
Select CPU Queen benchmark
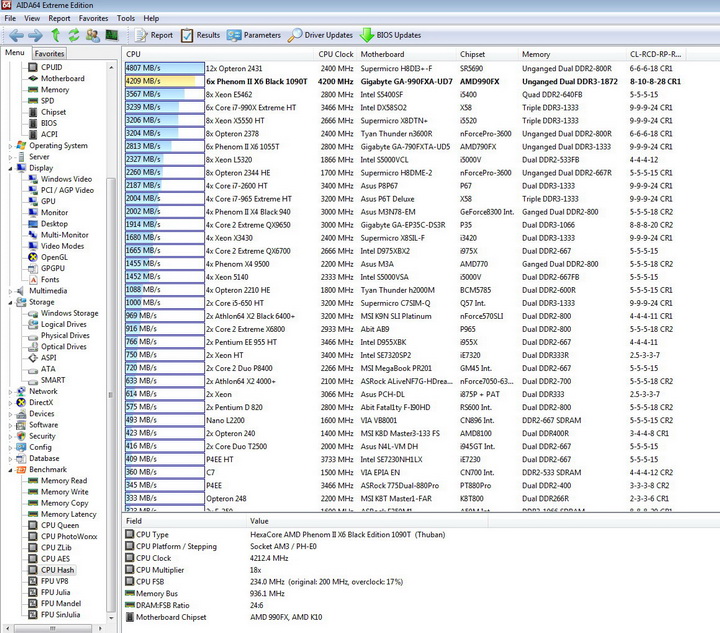point(54,525)
